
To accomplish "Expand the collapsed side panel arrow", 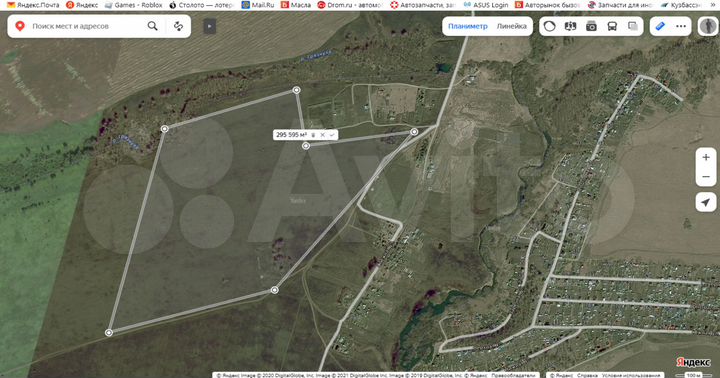I will 209,26.
